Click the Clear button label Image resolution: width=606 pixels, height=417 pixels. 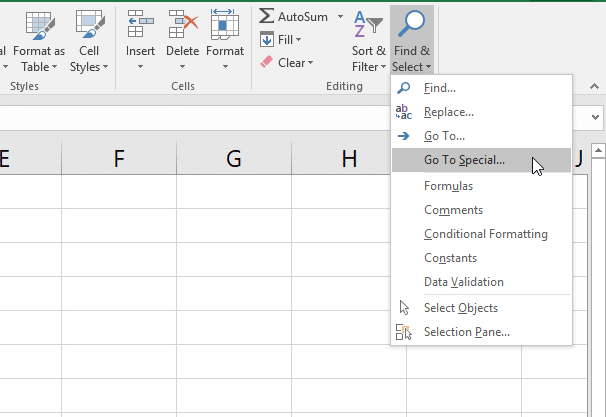tap(292, 62)
